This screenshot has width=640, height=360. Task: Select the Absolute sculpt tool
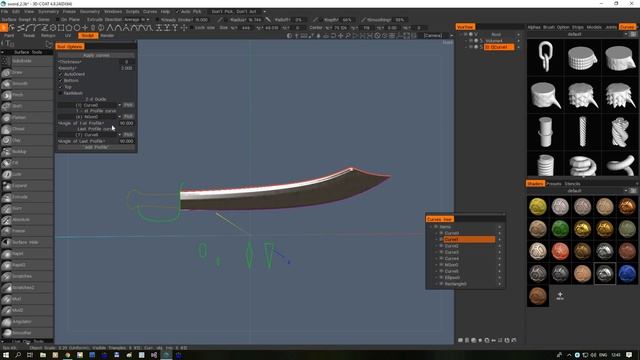(27, 220)
